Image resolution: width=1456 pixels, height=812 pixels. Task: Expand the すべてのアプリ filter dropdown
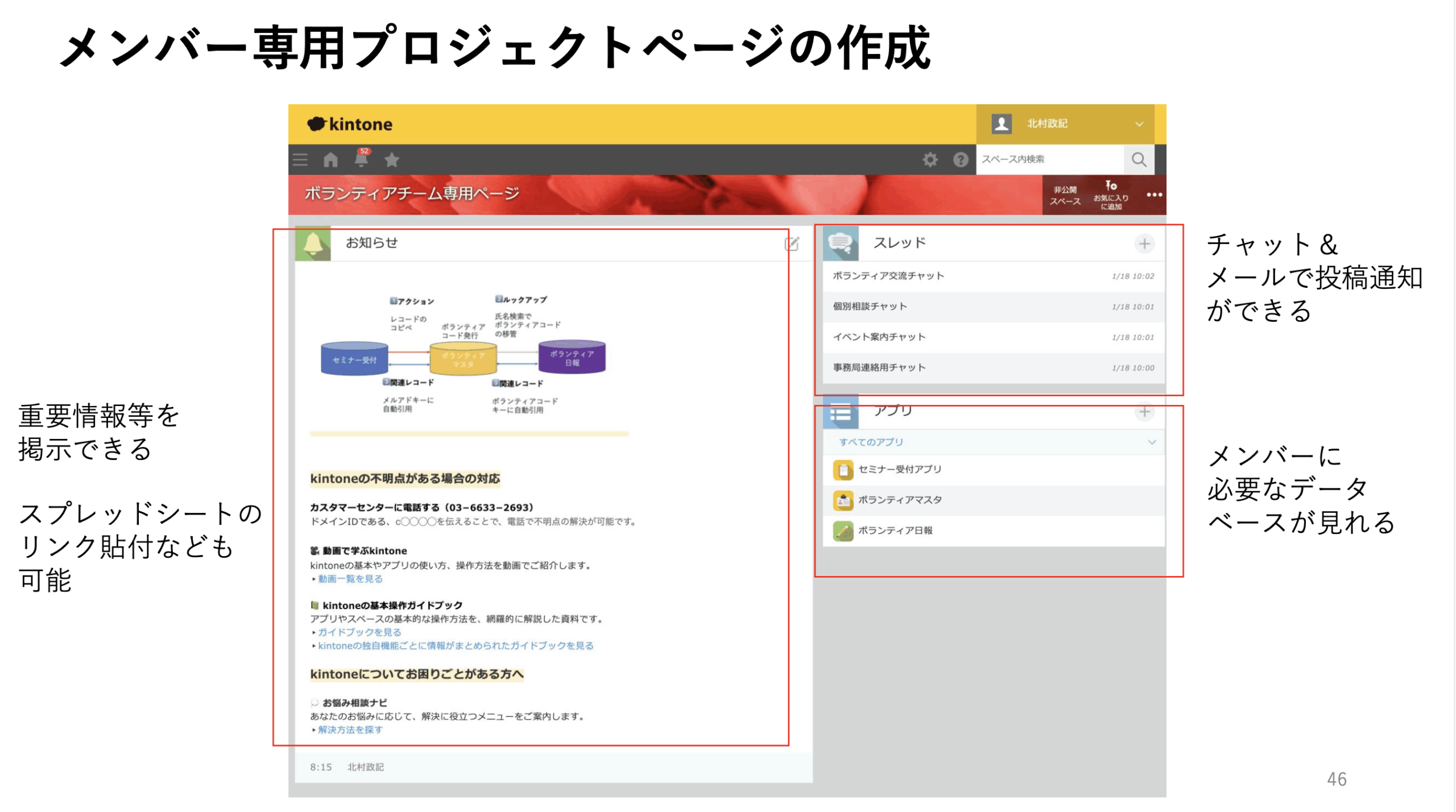tap(1152, 442)
